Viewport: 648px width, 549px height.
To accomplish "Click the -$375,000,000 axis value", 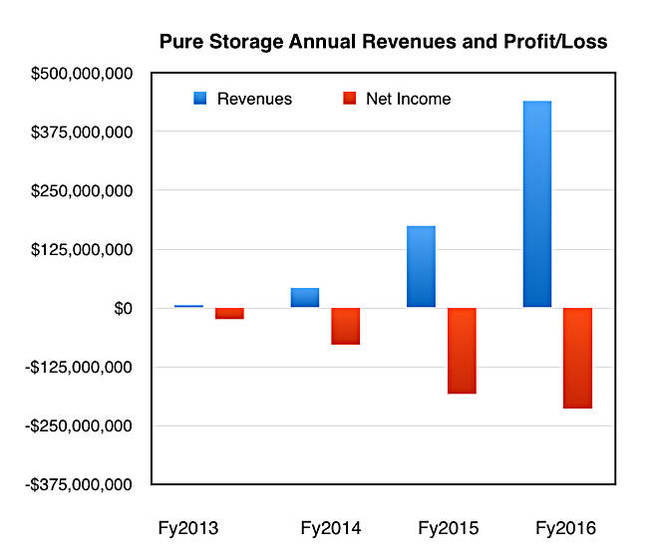I will (x=79, y=485).
